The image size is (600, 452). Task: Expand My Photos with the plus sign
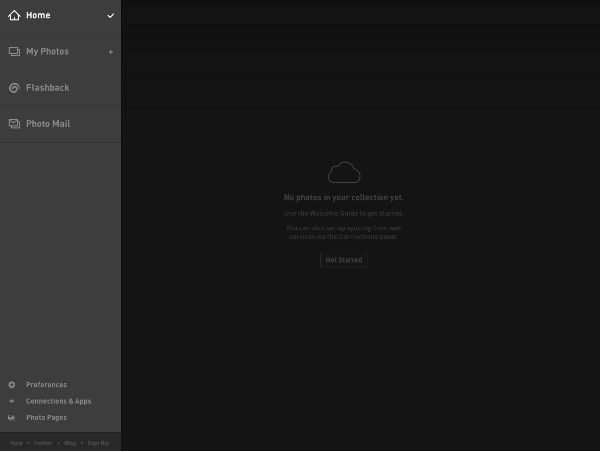click(111, 52)
